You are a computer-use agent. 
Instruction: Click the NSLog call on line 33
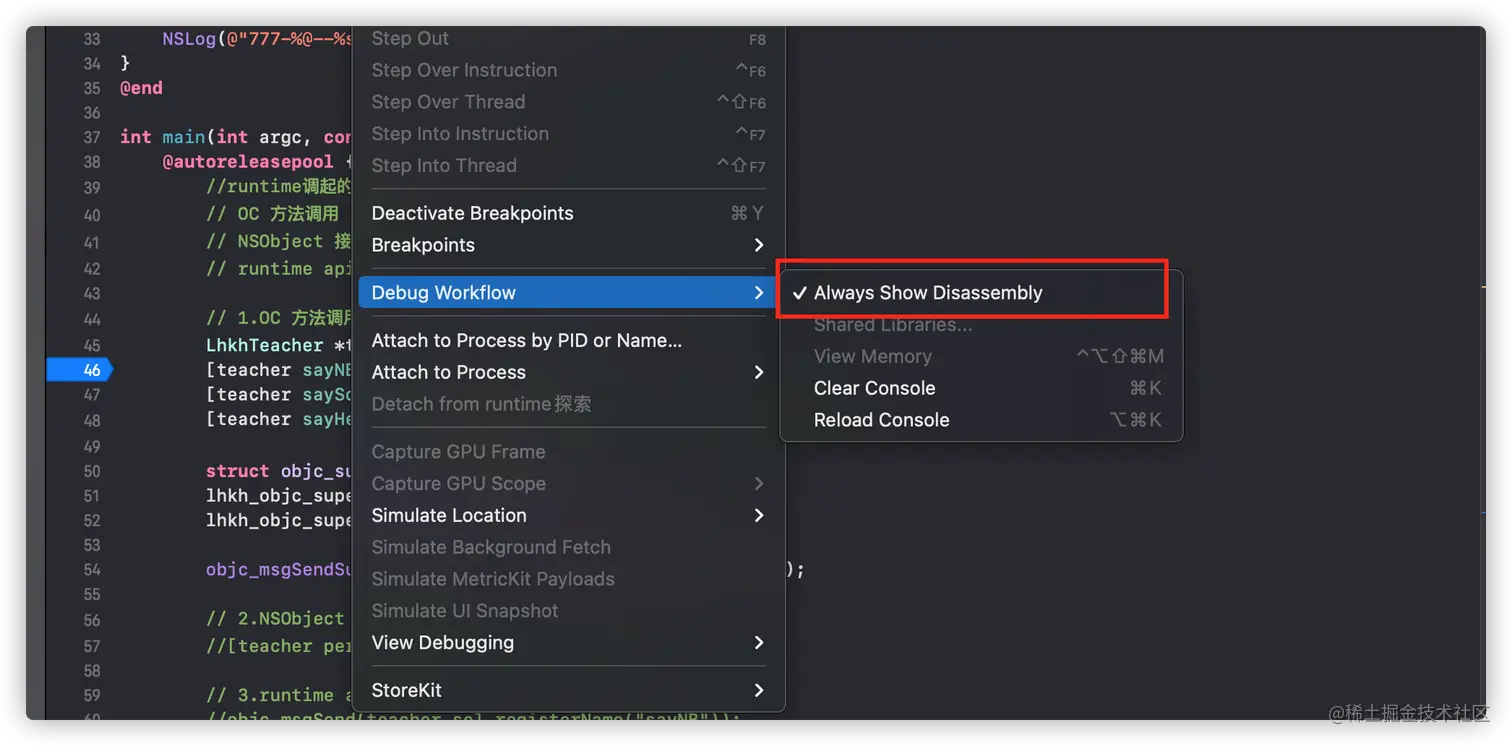click(189, 39)
